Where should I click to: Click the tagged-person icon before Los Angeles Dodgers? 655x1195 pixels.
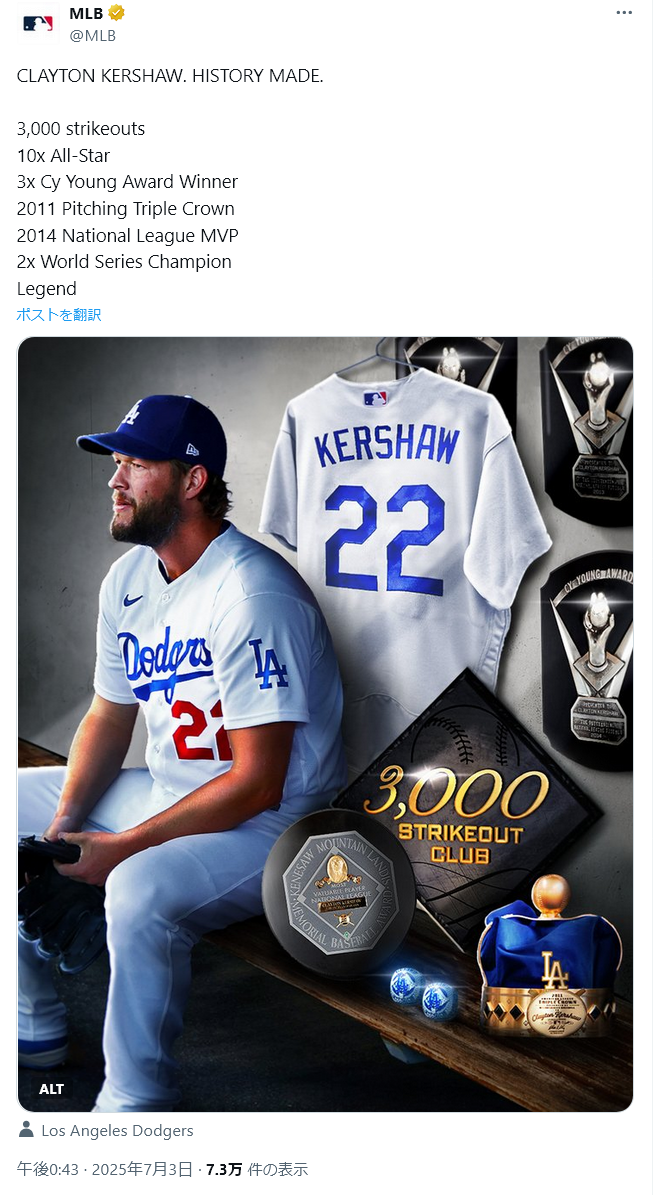pyautogui.click(x=26, y=1129)
